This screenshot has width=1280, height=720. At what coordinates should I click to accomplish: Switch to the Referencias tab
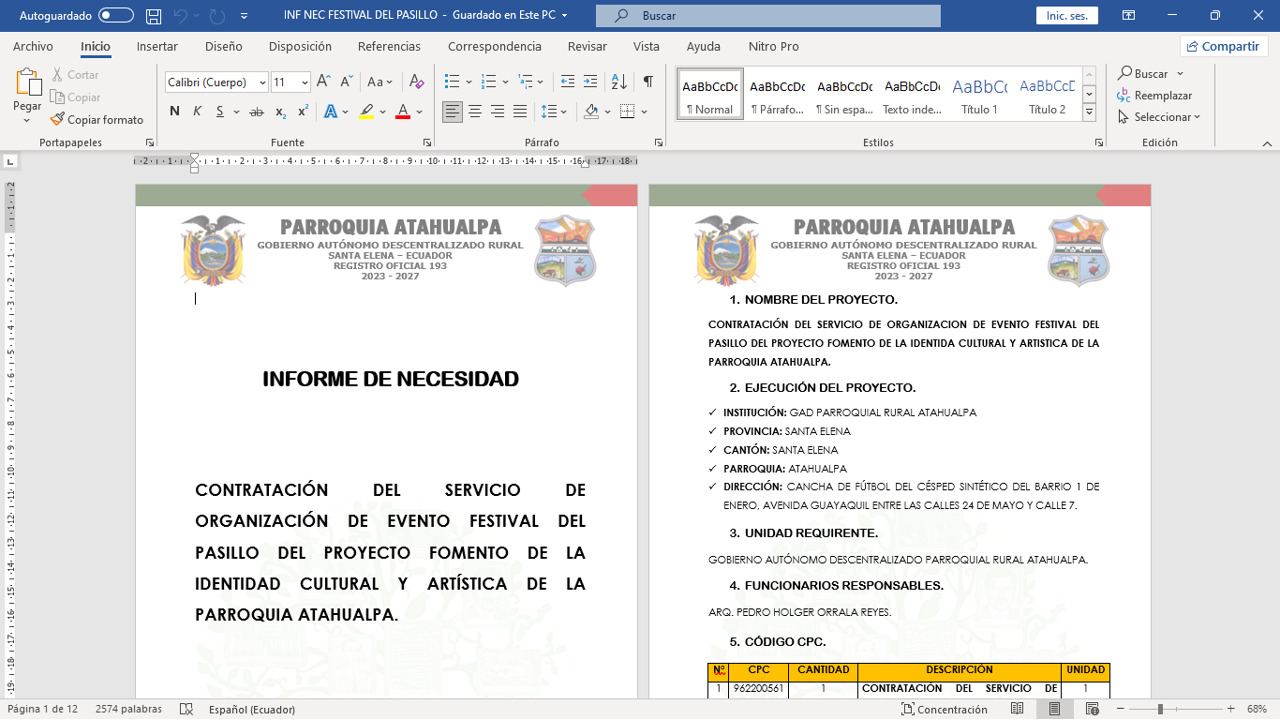389,46
